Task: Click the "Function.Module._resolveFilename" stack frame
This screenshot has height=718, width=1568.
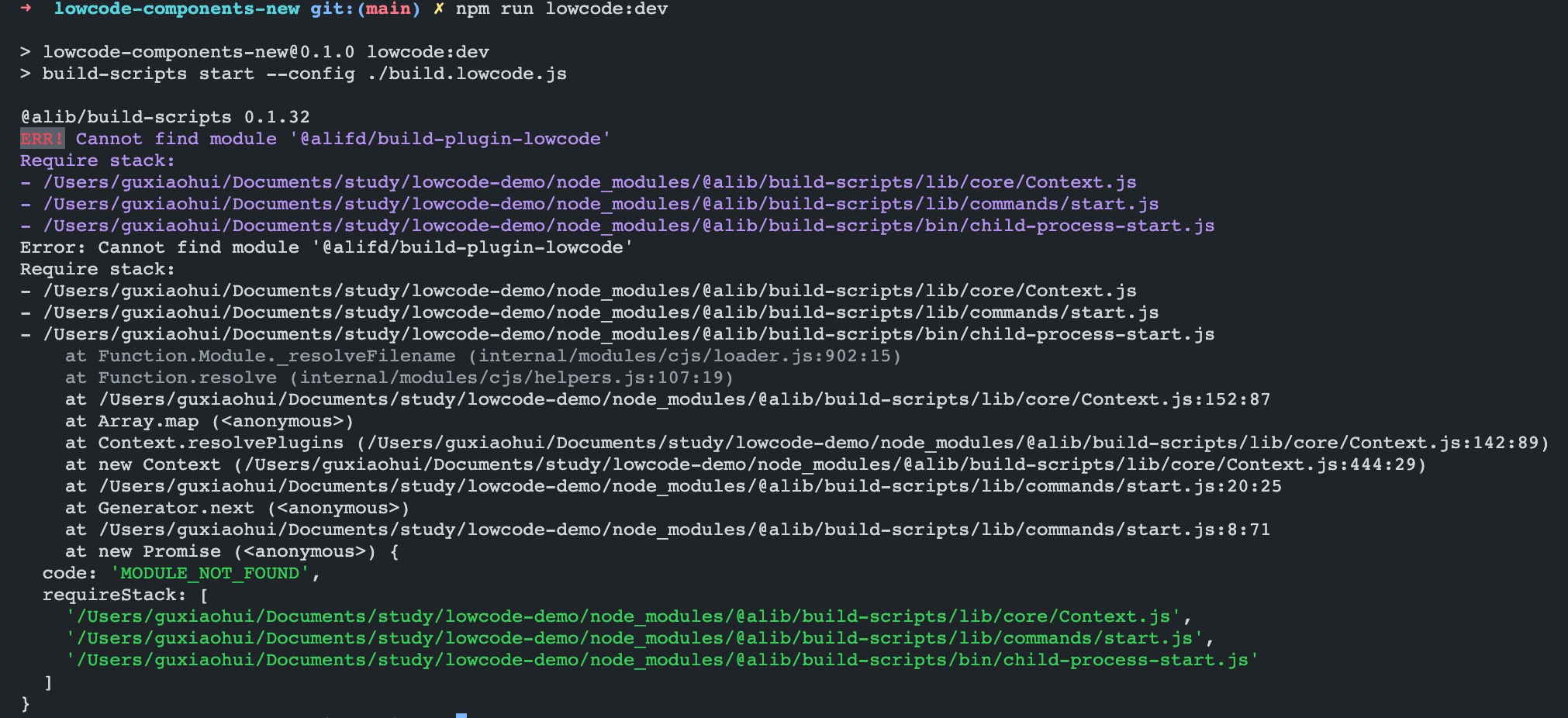Action: pos(483,356)
